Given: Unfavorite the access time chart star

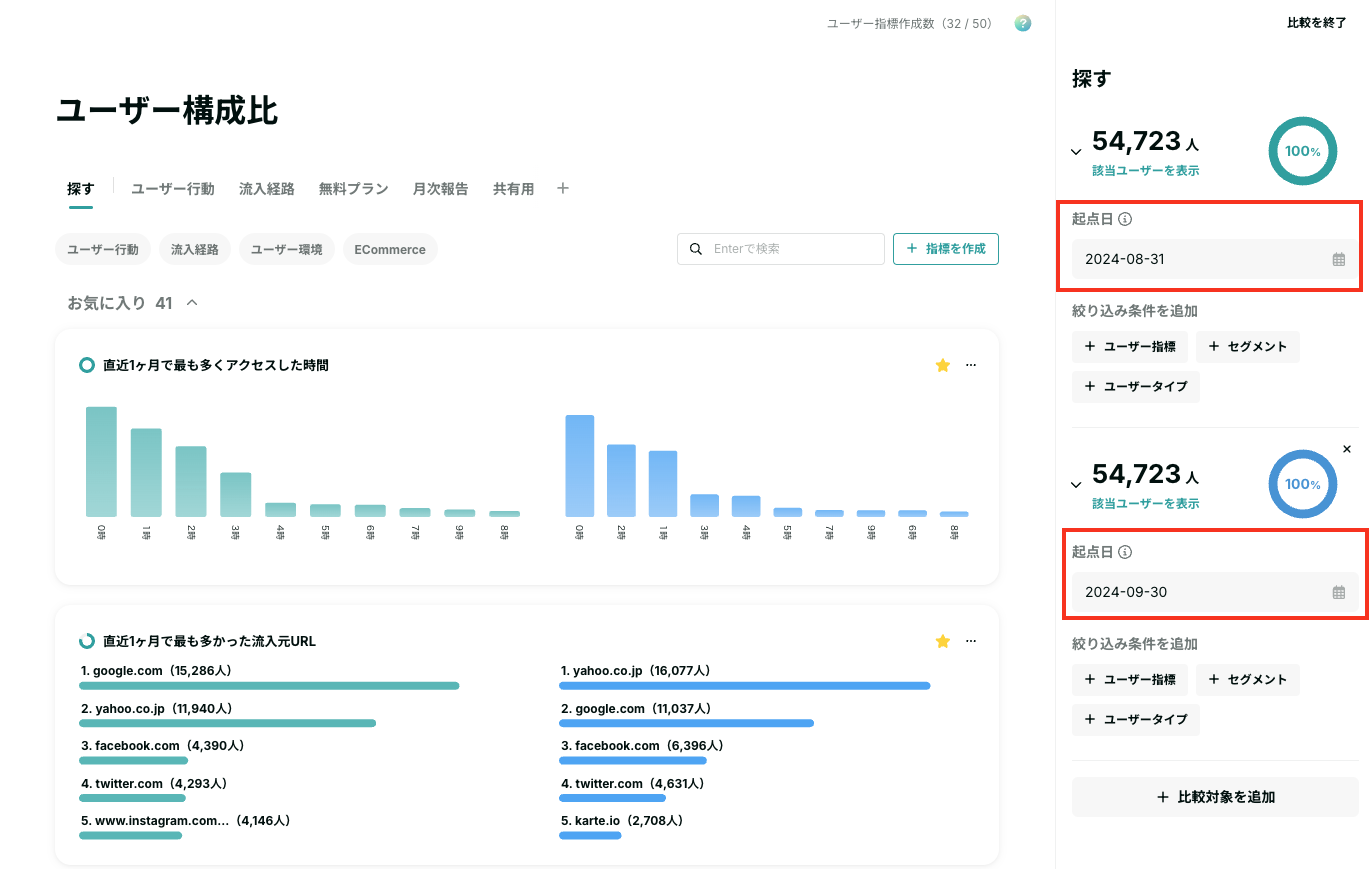Looking at the screenshot, I should click(x=942, y=366).
